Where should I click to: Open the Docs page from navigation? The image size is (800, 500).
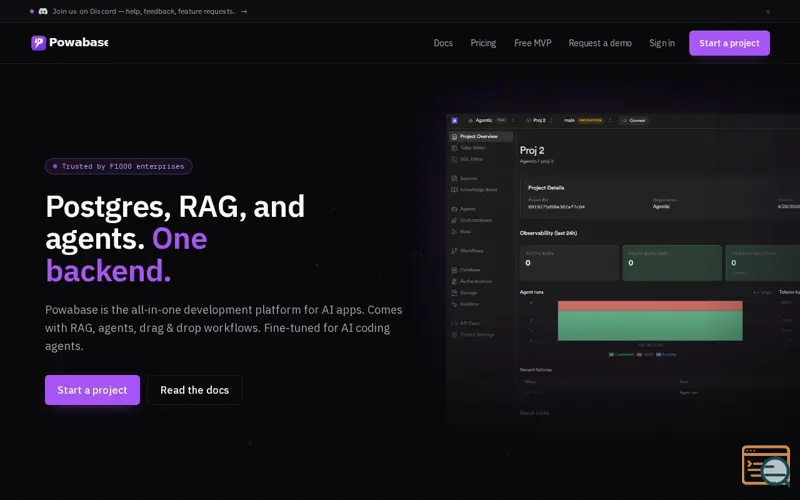[443, 43]
